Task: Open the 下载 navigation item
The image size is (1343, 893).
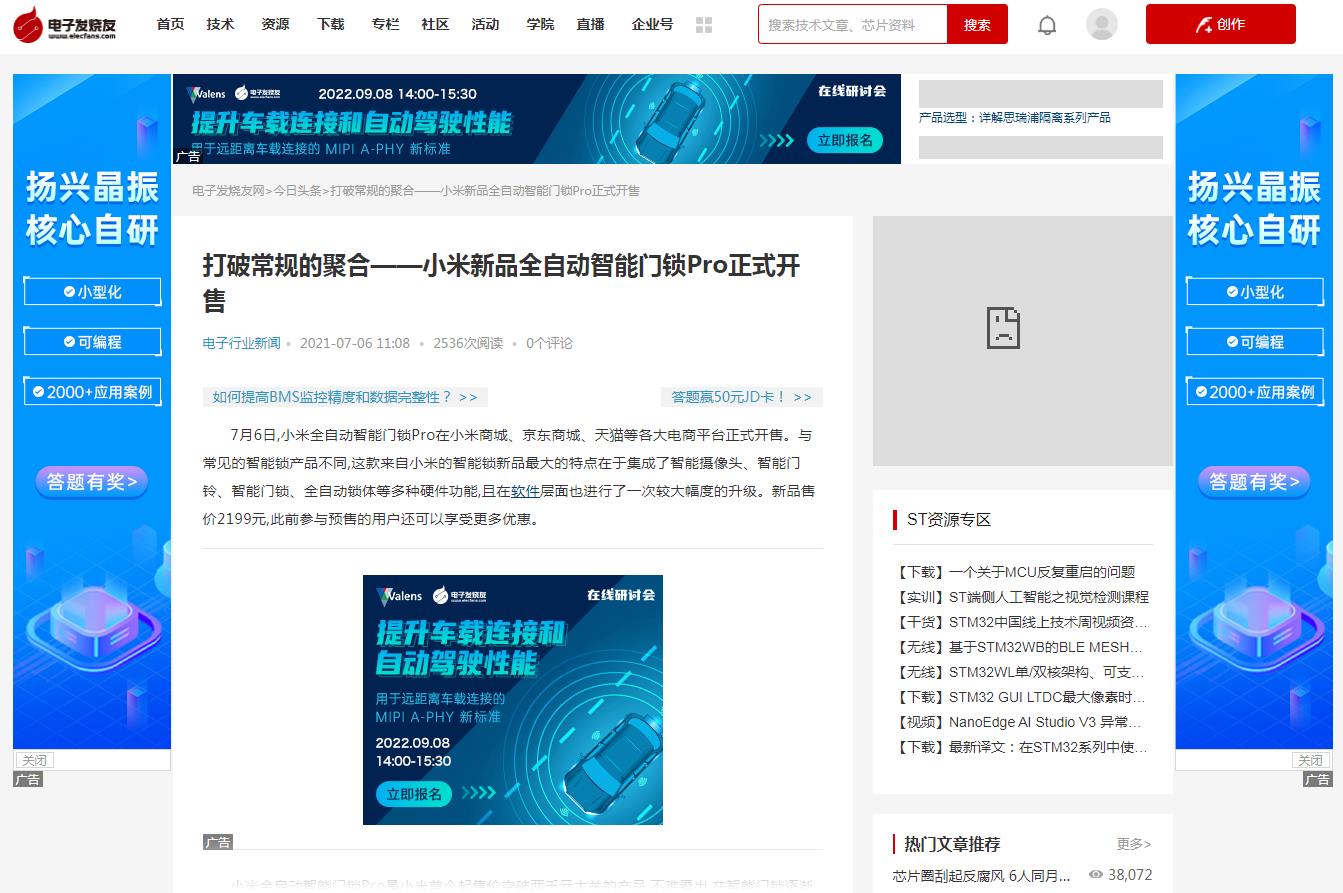Action: [x=330, y=24]
